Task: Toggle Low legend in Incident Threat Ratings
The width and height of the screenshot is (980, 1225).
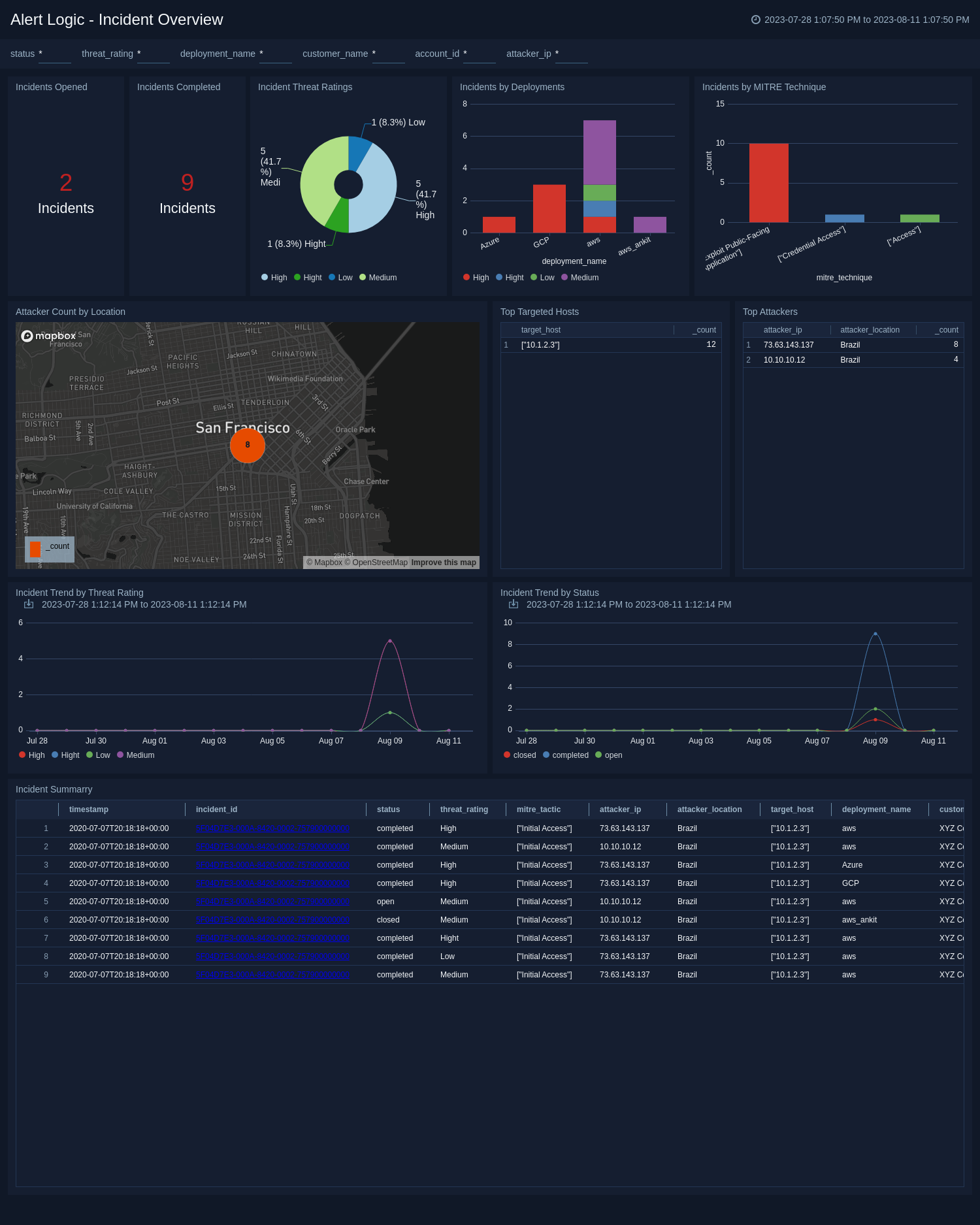Action: pyautogui.click(x=340, y=278)
